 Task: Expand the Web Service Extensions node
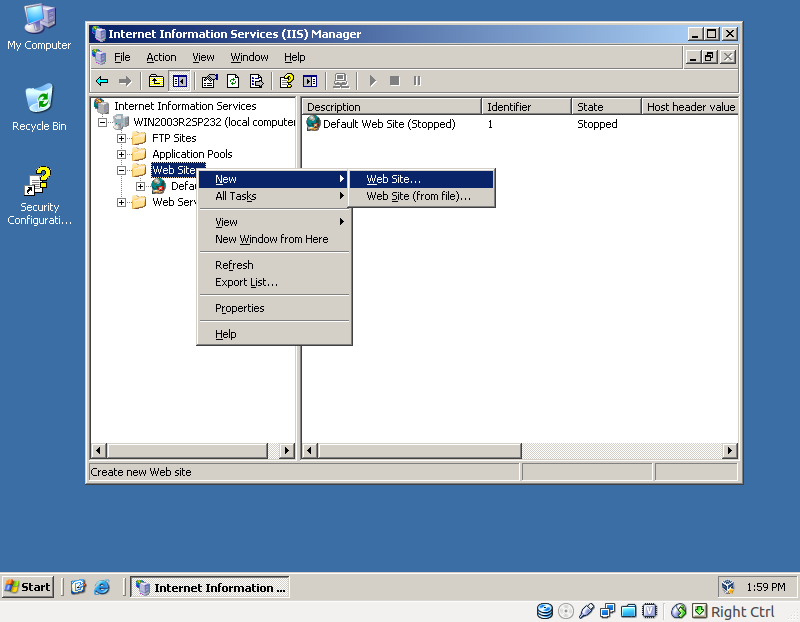pos(121,203)
